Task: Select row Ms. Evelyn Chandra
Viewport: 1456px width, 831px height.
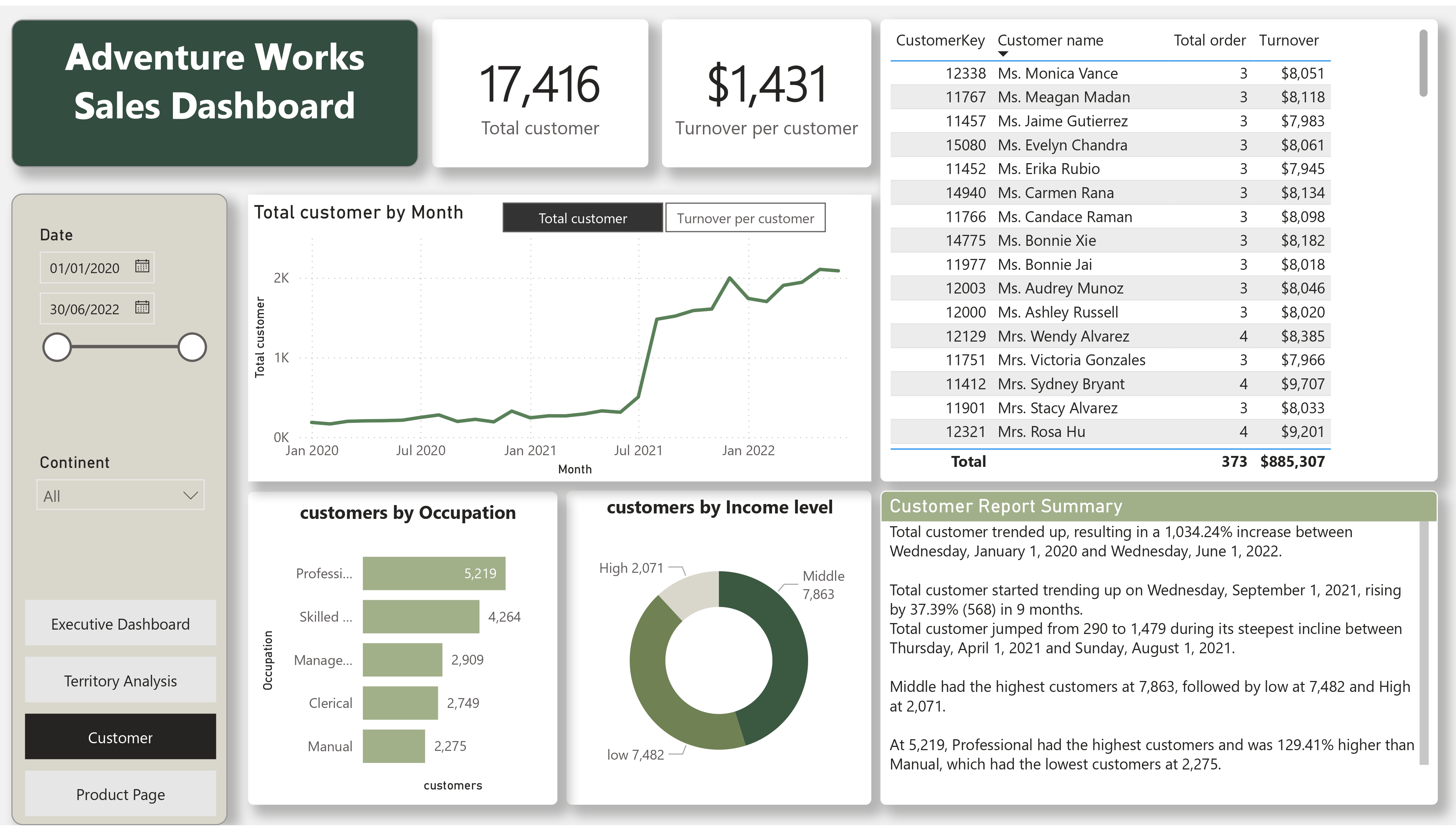Action: [1110, 145]
